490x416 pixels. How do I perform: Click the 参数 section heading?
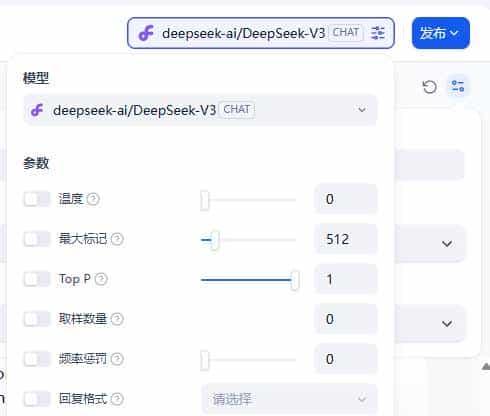coord(36,163)
